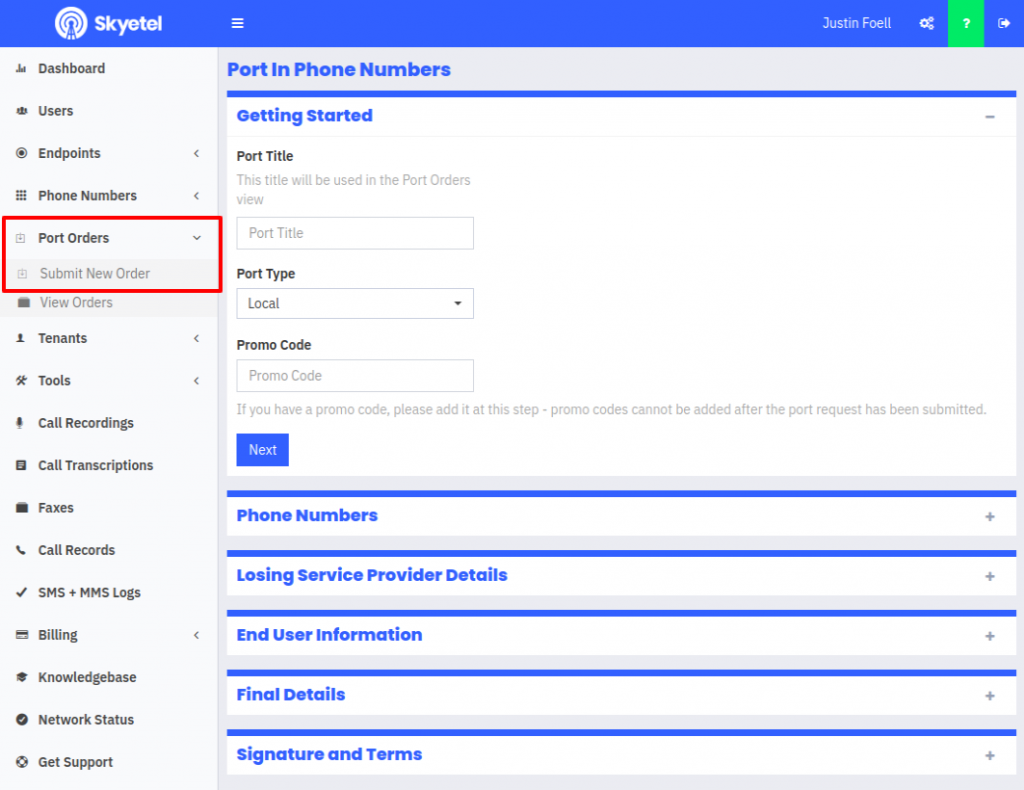Expand the Signature and Terms section
The image size is (1024, 790).
click(x=990, y=755)
